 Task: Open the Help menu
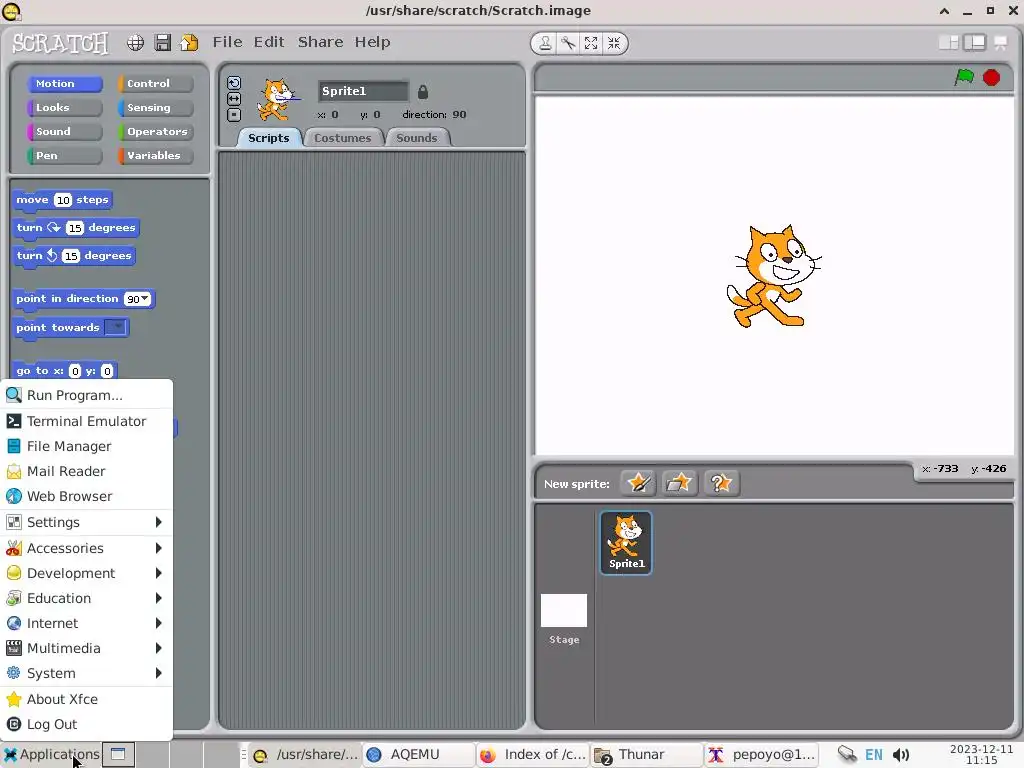point(372,42)
